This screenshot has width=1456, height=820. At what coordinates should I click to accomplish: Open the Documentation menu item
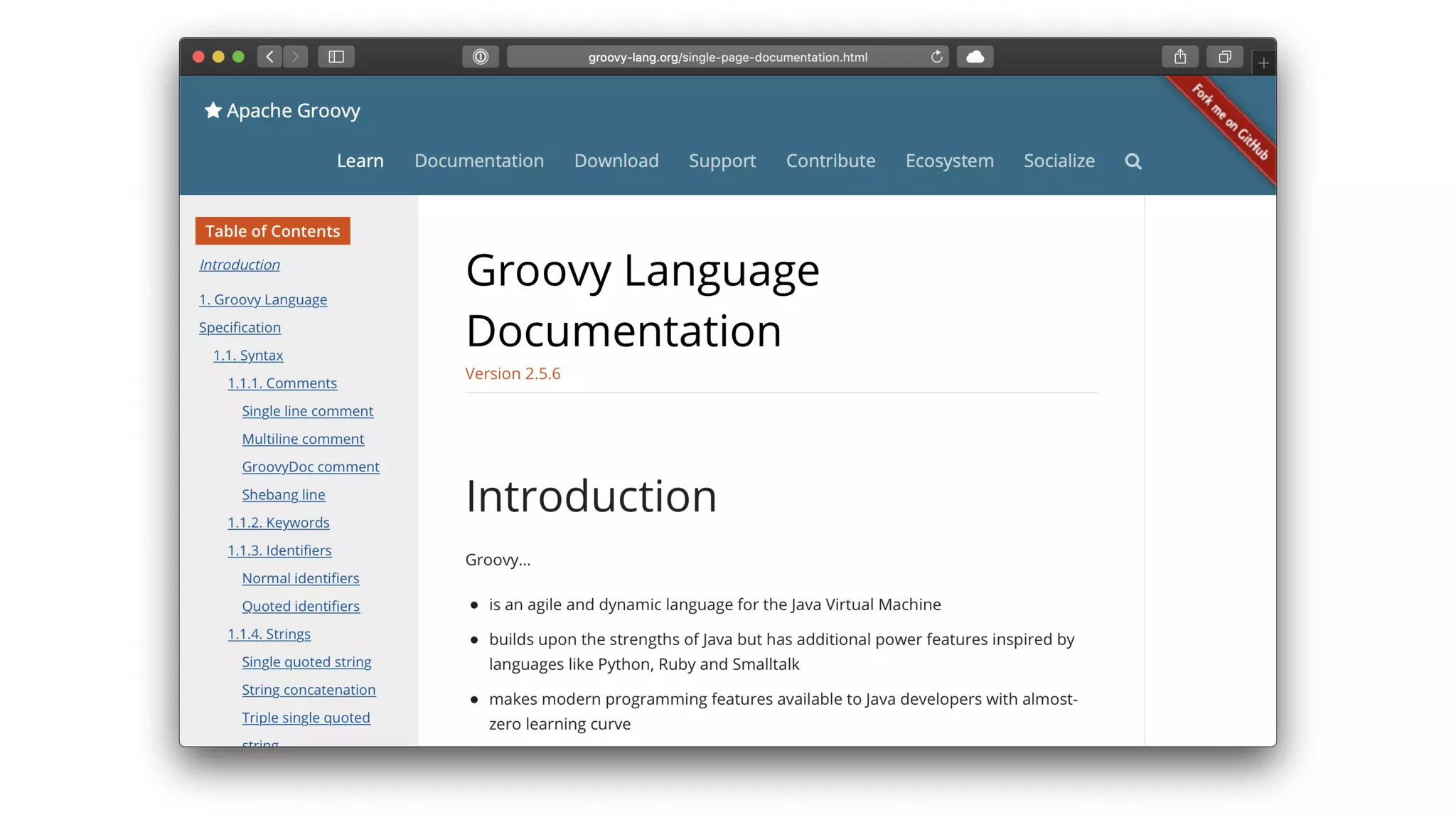coord(479,161)
